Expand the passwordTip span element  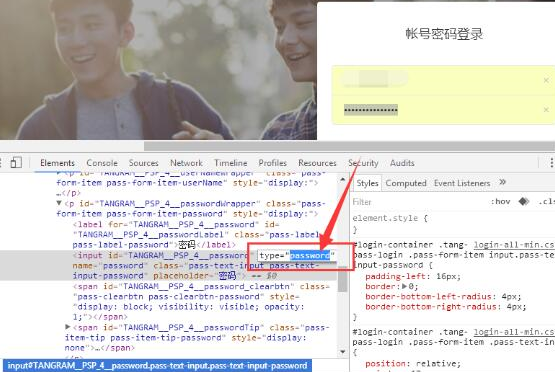pos(68,327)
